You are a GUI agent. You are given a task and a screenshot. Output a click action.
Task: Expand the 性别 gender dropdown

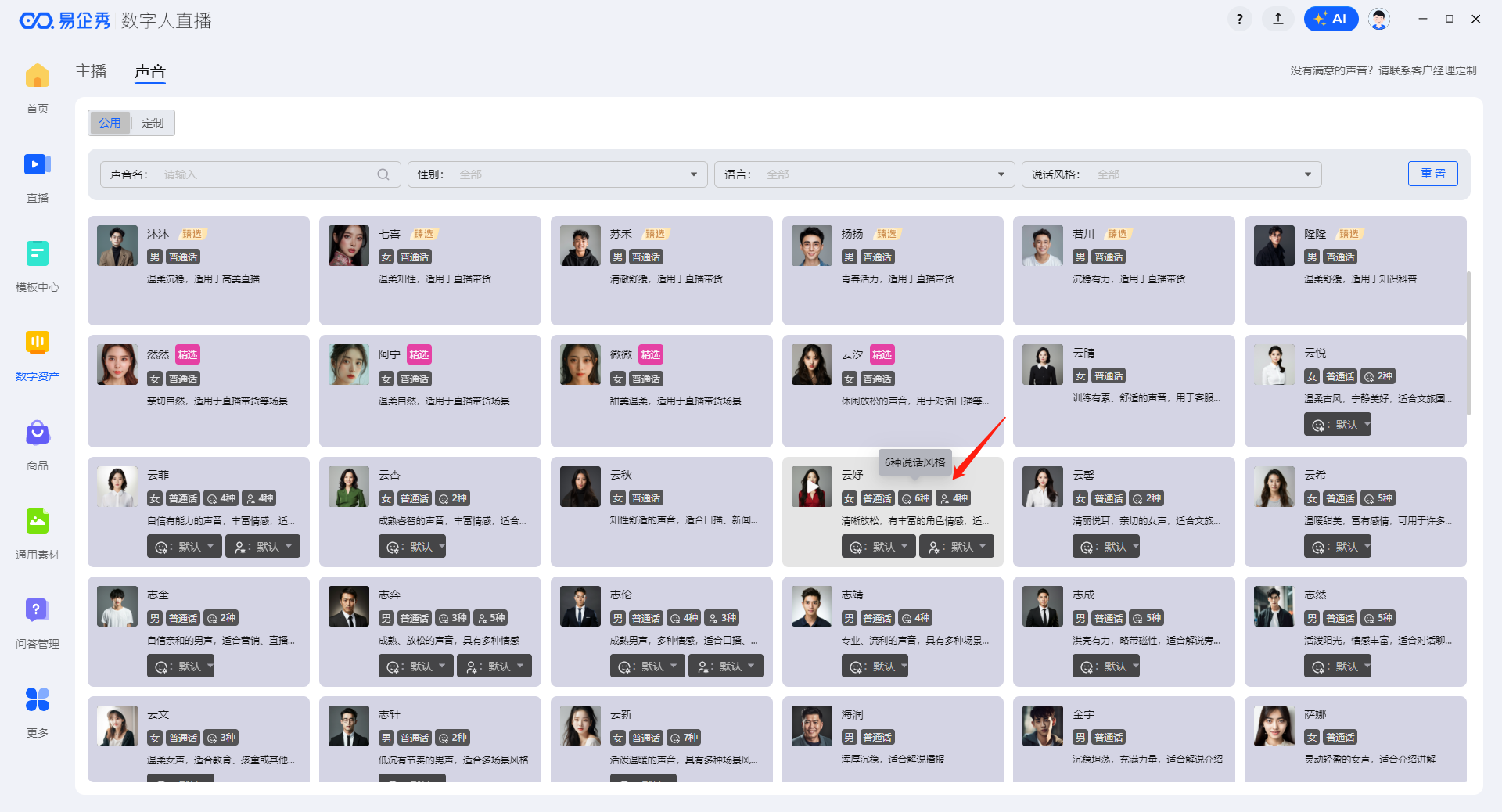[x=557, y=174]
